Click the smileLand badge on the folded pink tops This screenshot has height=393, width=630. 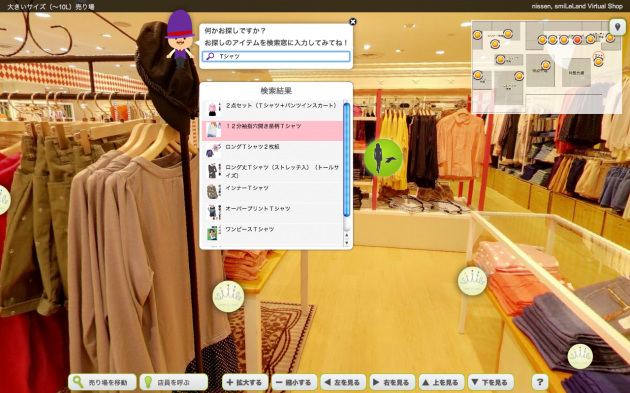472,281
